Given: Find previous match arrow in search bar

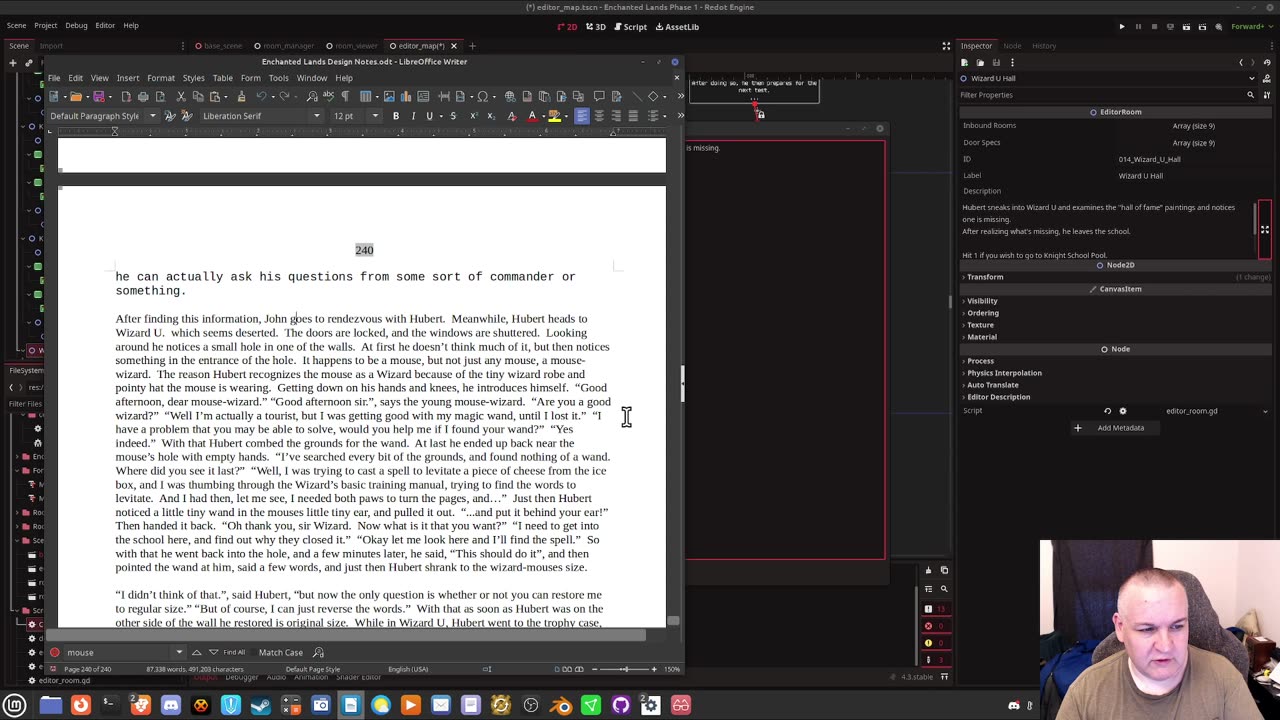Looking at the screenshot, I should [196, 652].
